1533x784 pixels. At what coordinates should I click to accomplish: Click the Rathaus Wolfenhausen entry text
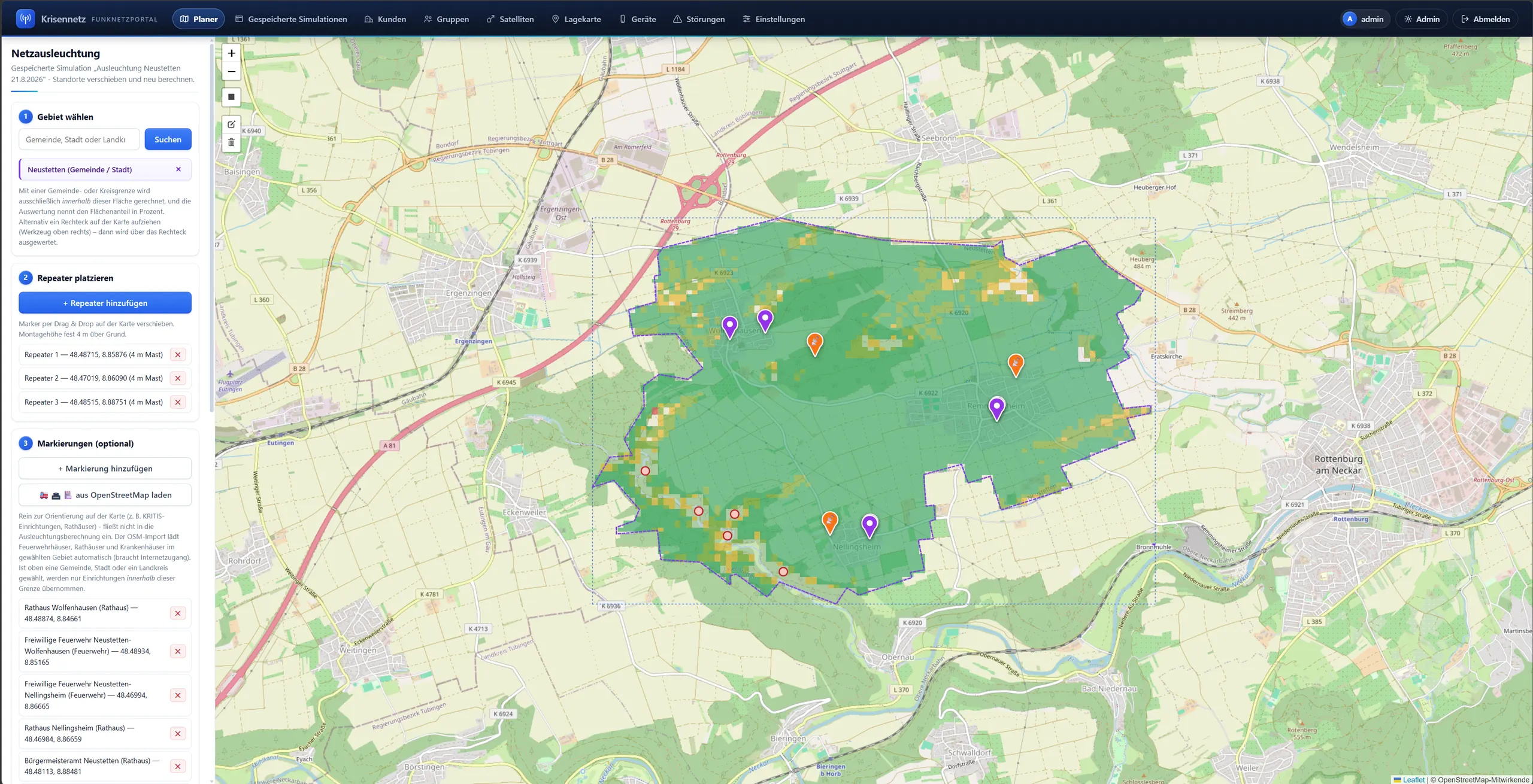[x=81, y=613]
